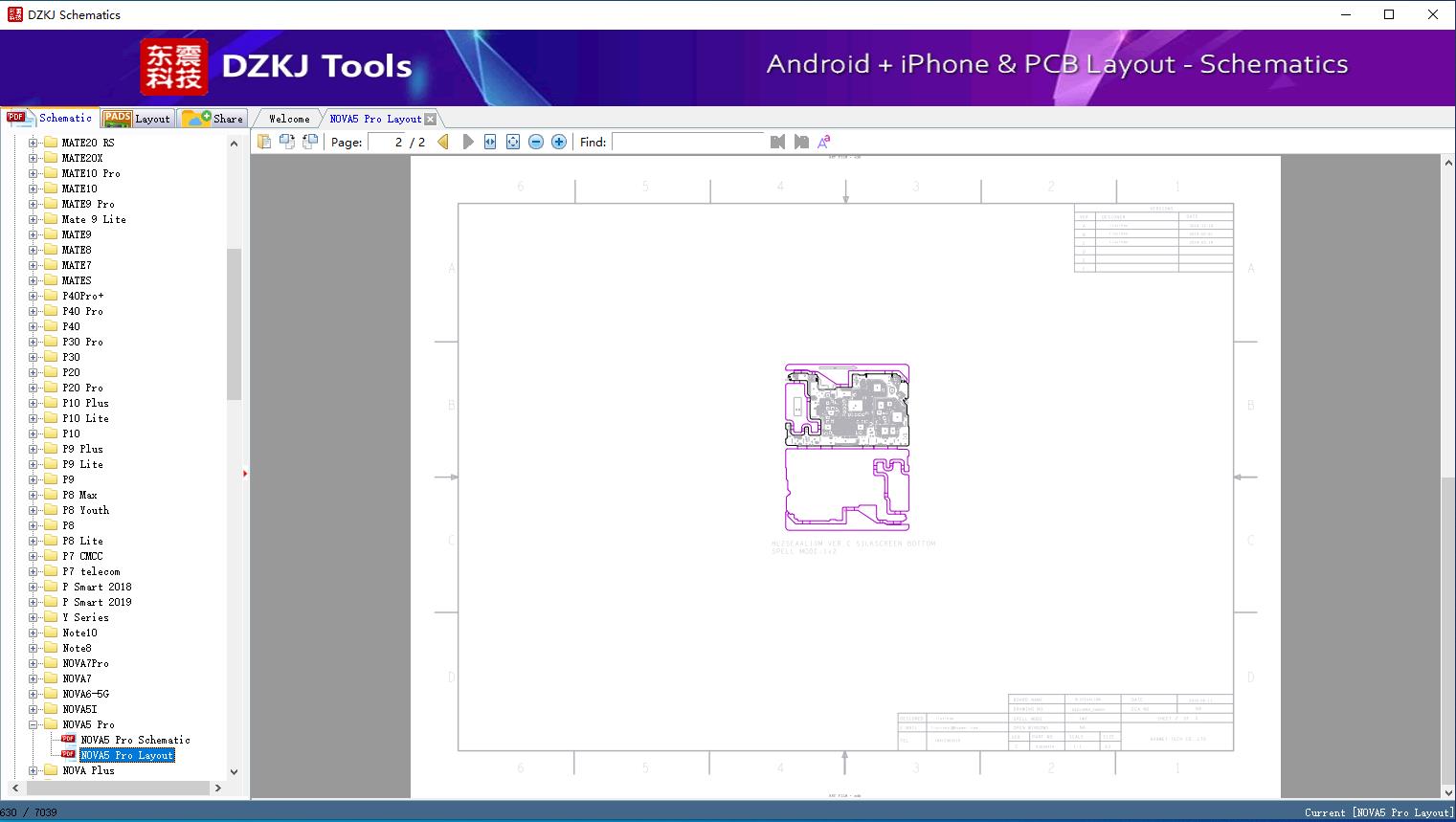Expand the Mate 9 Lite folder
Viewport: 1456px width, 822px height.
(x=34, y=219)
